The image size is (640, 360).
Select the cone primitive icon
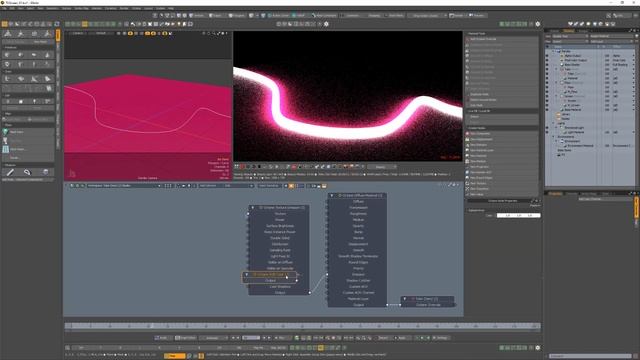tap(47, 54)
